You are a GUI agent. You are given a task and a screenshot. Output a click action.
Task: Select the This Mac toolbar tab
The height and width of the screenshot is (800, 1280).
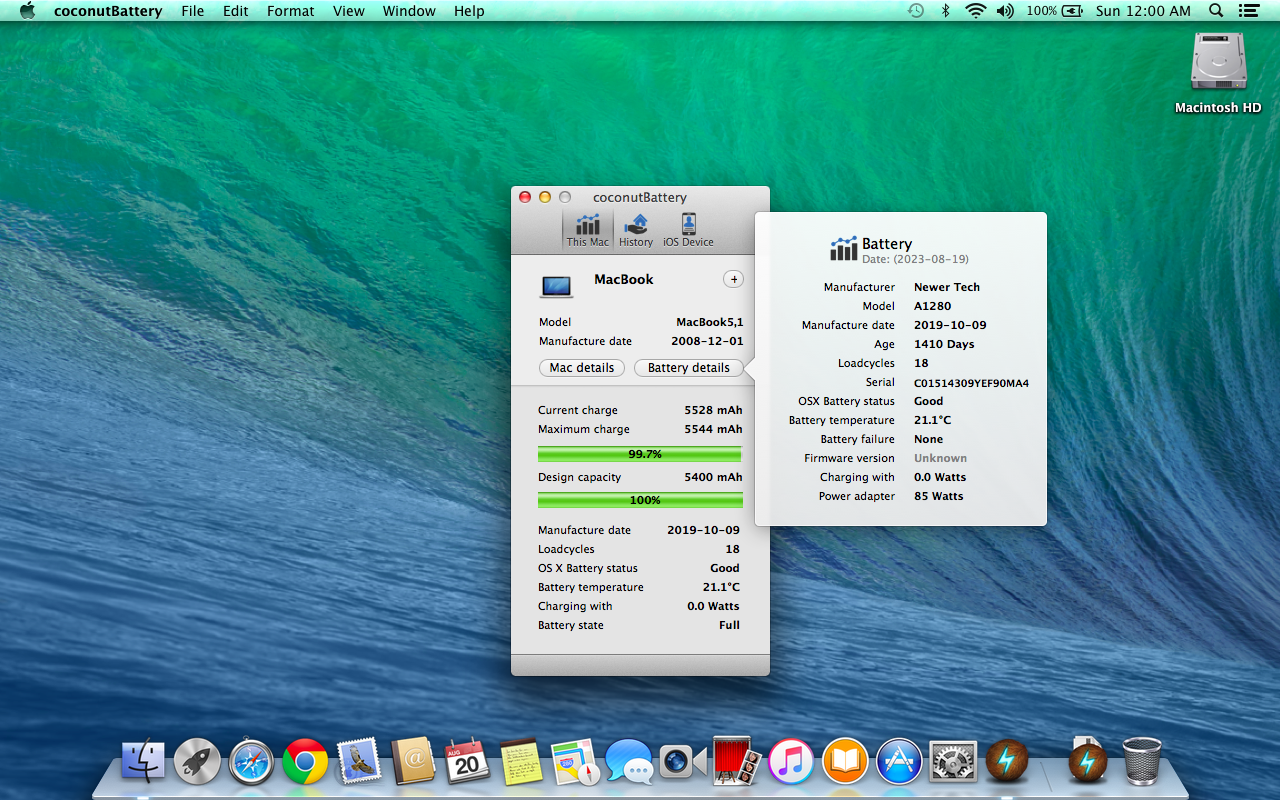coord(587,230)
